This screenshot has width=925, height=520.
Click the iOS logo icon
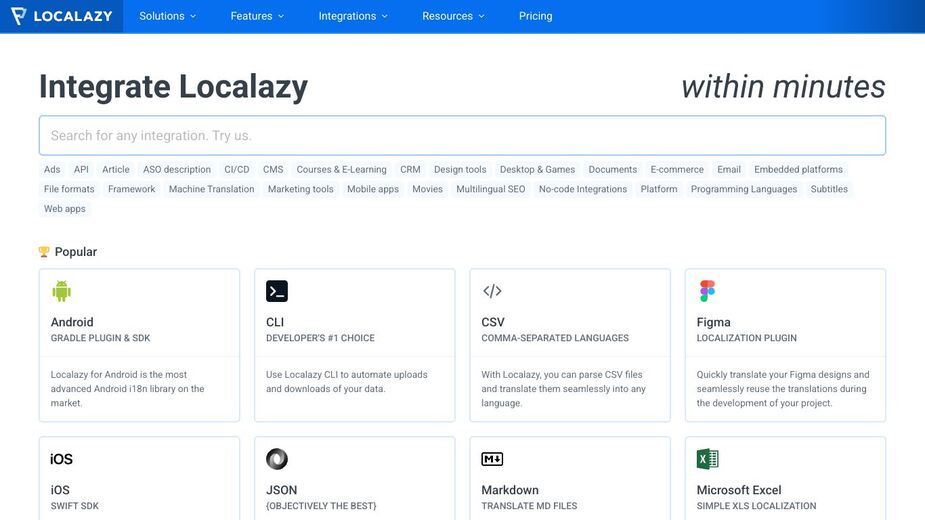point(61,459)
